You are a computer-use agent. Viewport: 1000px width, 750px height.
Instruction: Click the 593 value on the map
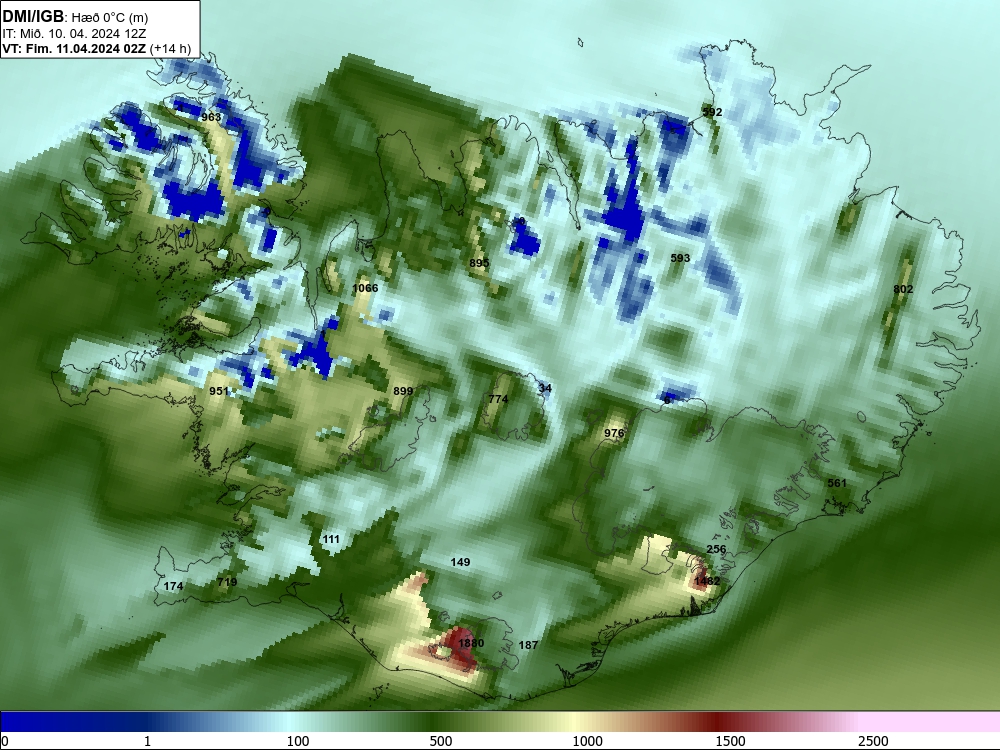click(680, 258)
